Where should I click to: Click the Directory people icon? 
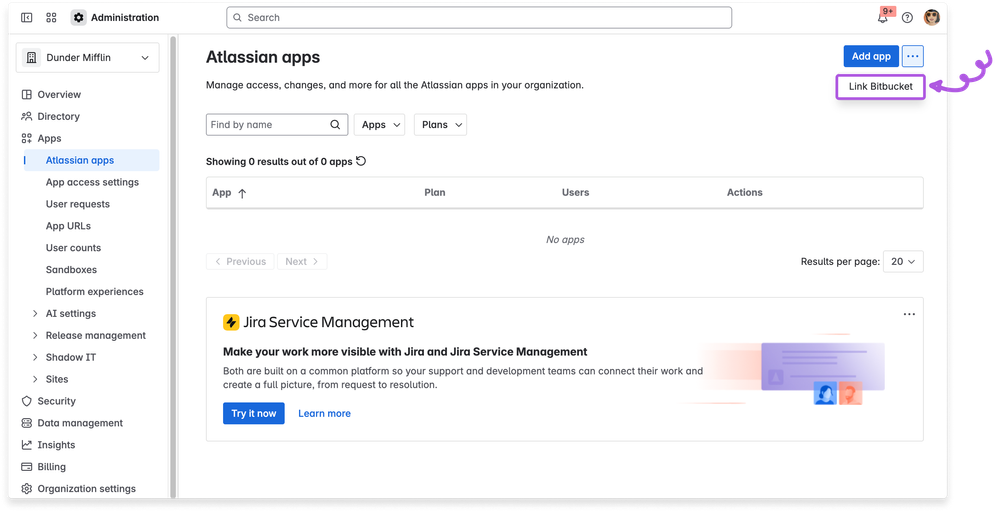pyautogui.click(x=27, y=117)
